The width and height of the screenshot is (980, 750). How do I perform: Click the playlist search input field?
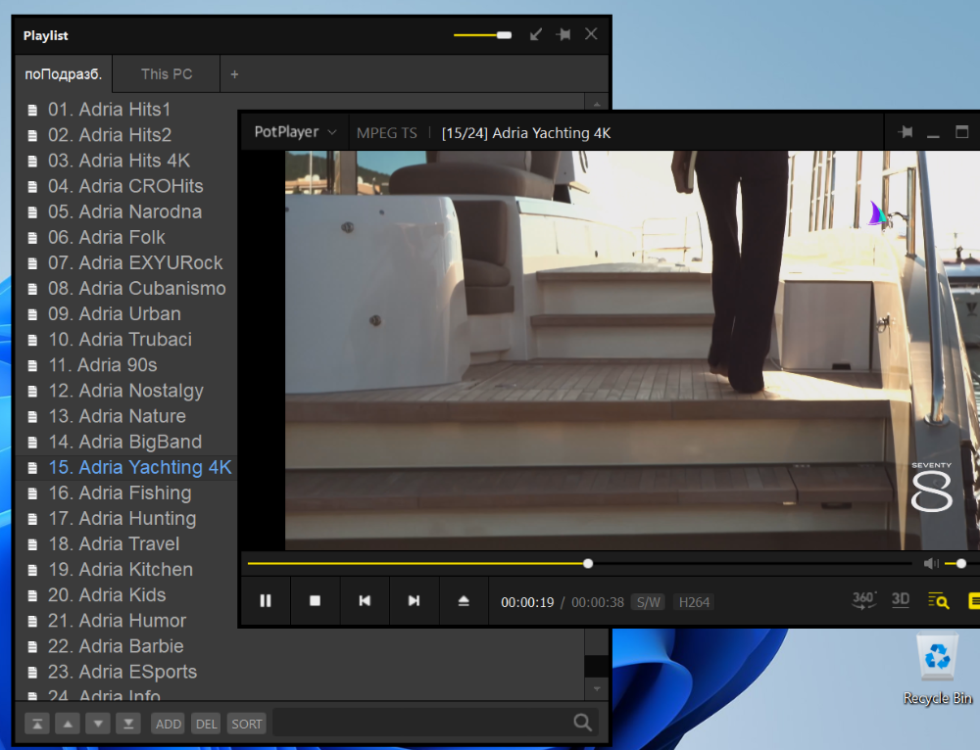coord(420,723)
